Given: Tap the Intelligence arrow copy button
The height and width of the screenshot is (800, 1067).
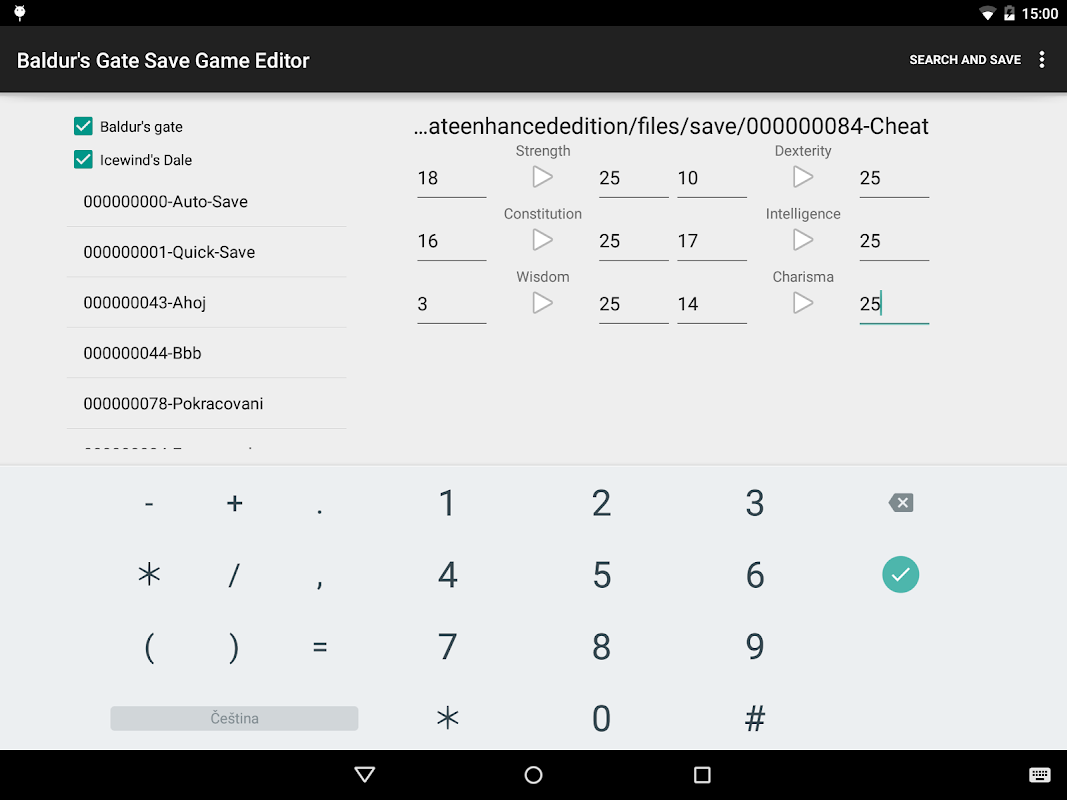Looking at the screenshot, I should coord(803,239).
